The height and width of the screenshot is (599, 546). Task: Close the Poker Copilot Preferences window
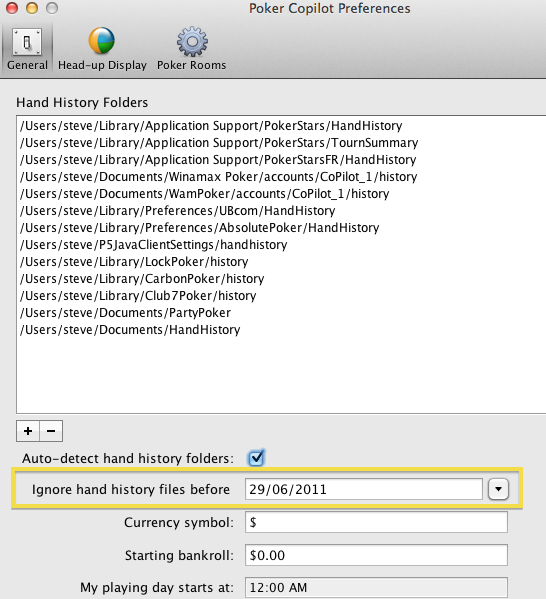click(12, 8)
